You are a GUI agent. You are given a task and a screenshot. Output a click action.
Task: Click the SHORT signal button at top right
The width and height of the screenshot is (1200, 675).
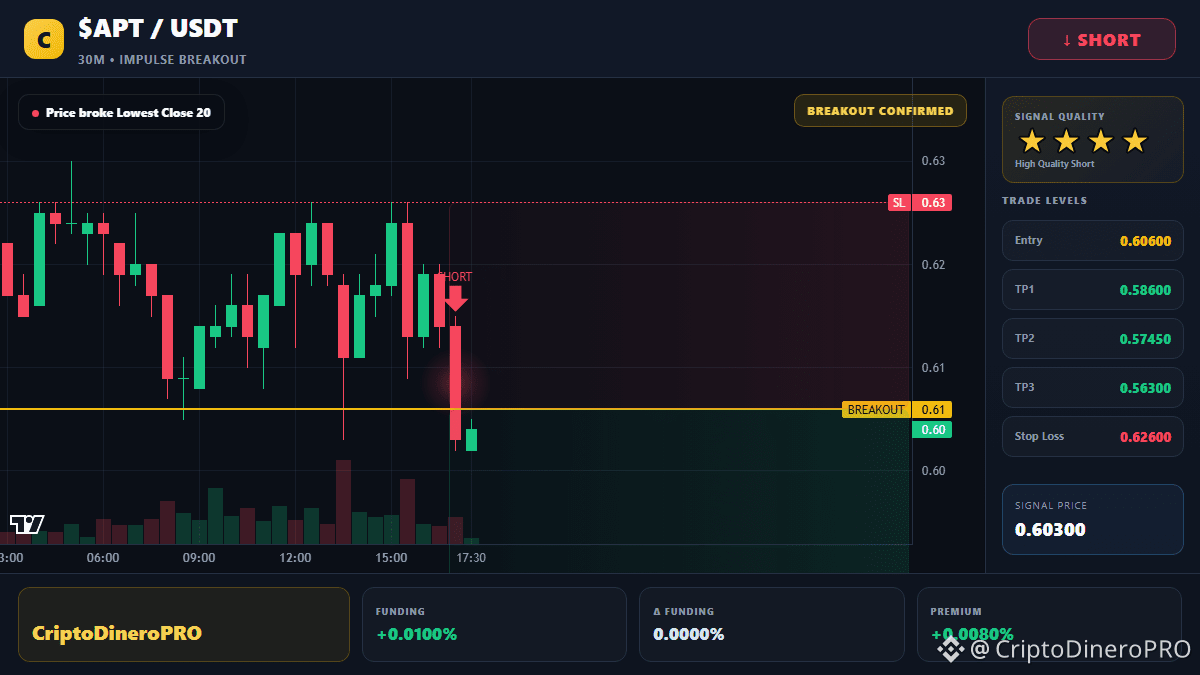coord(1102,40)
